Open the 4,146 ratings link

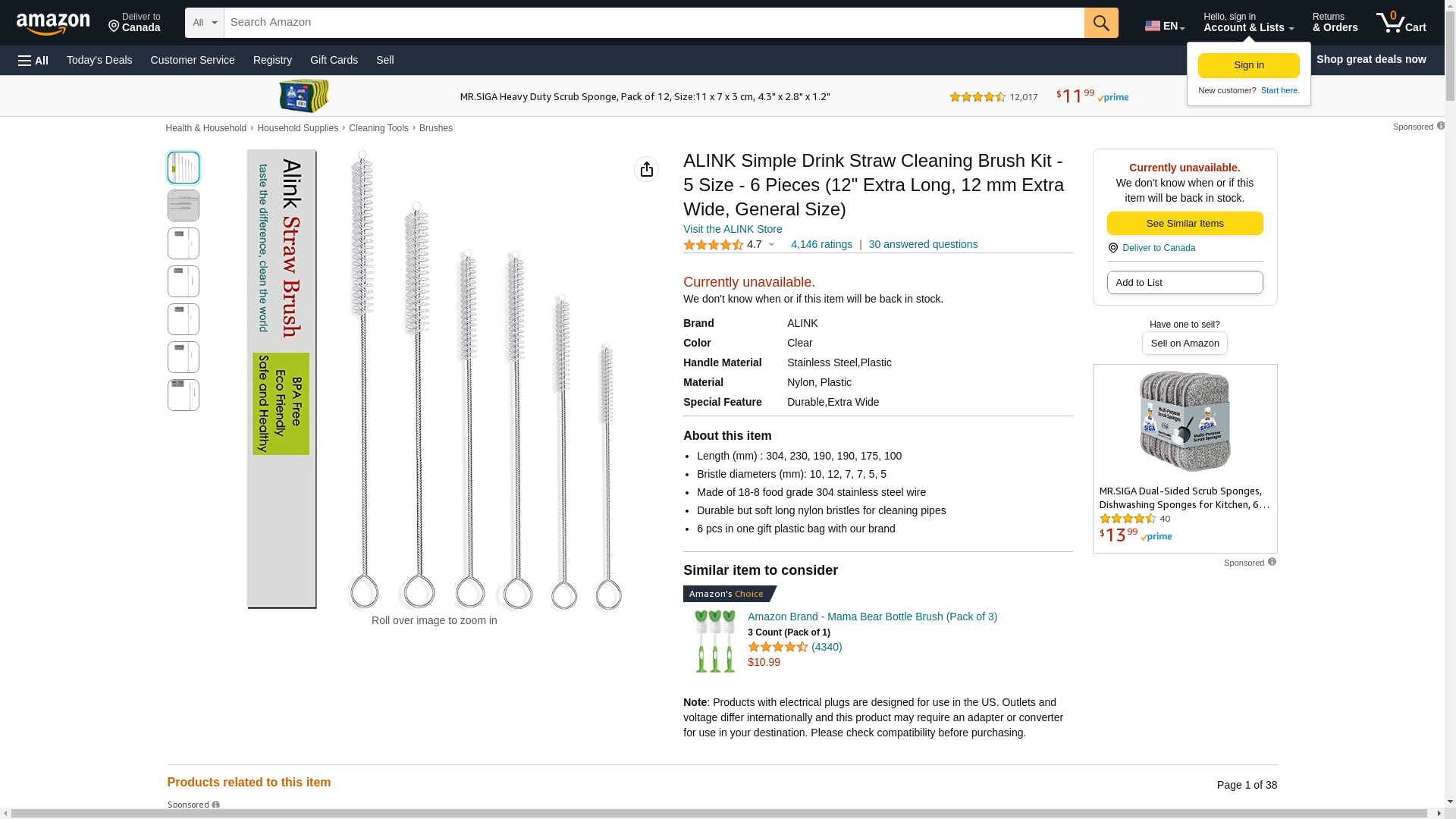tap(821, 244)
